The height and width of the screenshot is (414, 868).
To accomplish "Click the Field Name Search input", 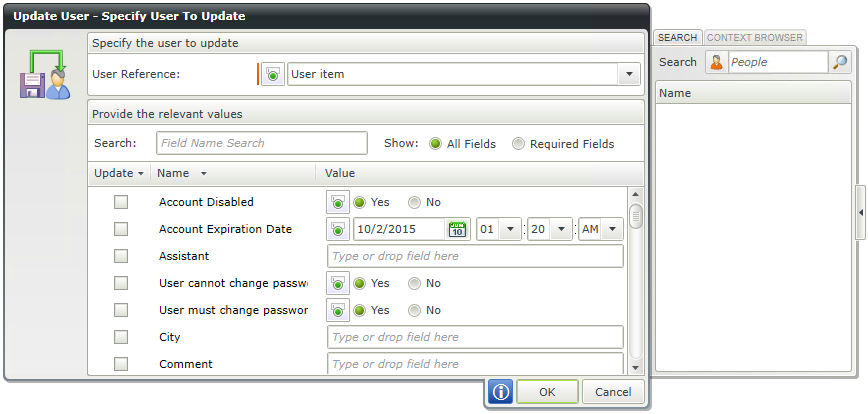I will click(262, 143).
